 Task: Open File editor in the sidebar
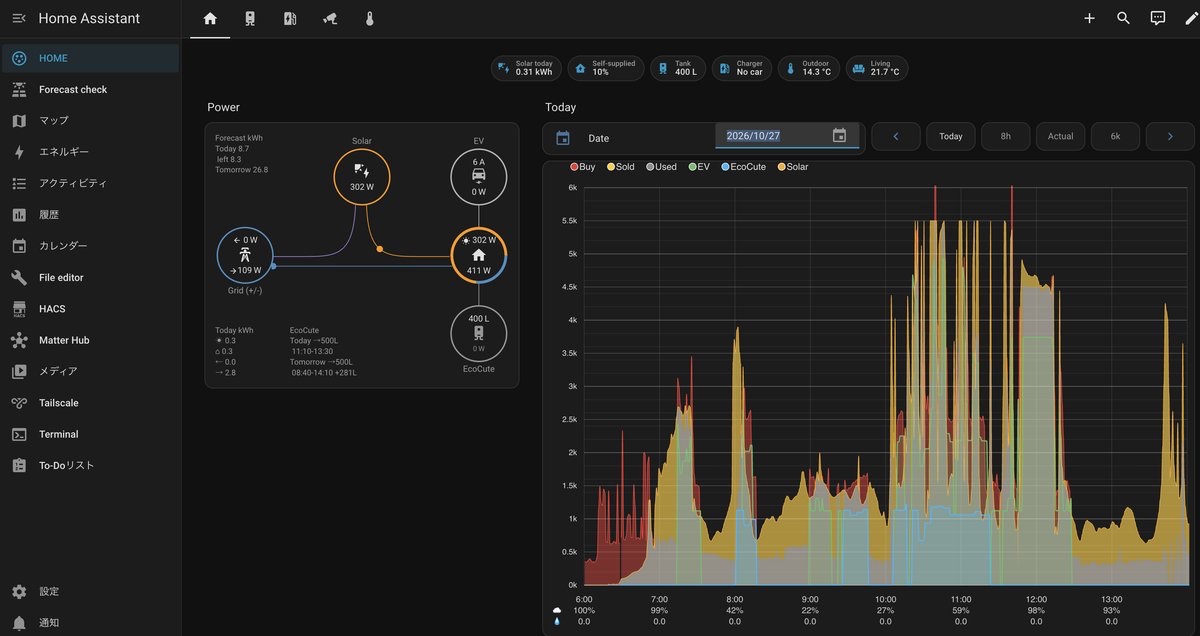(91, 278)
